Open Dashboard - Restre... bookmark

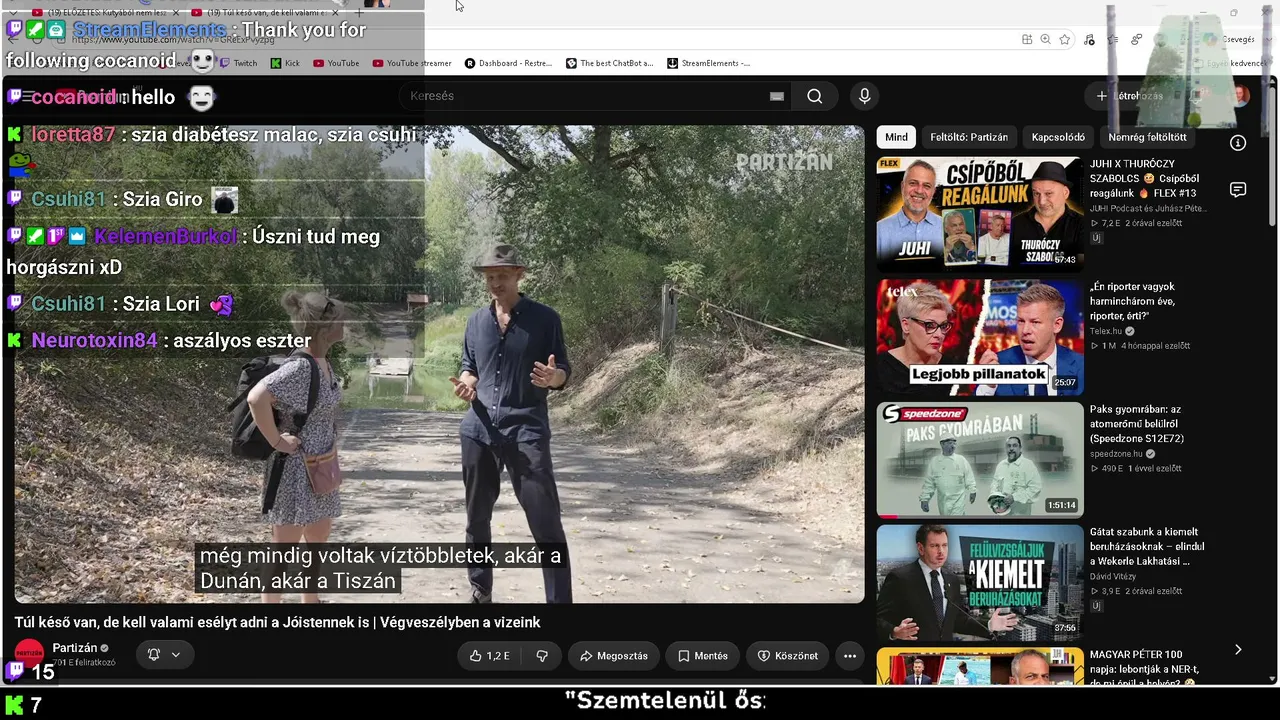(508, 63)
